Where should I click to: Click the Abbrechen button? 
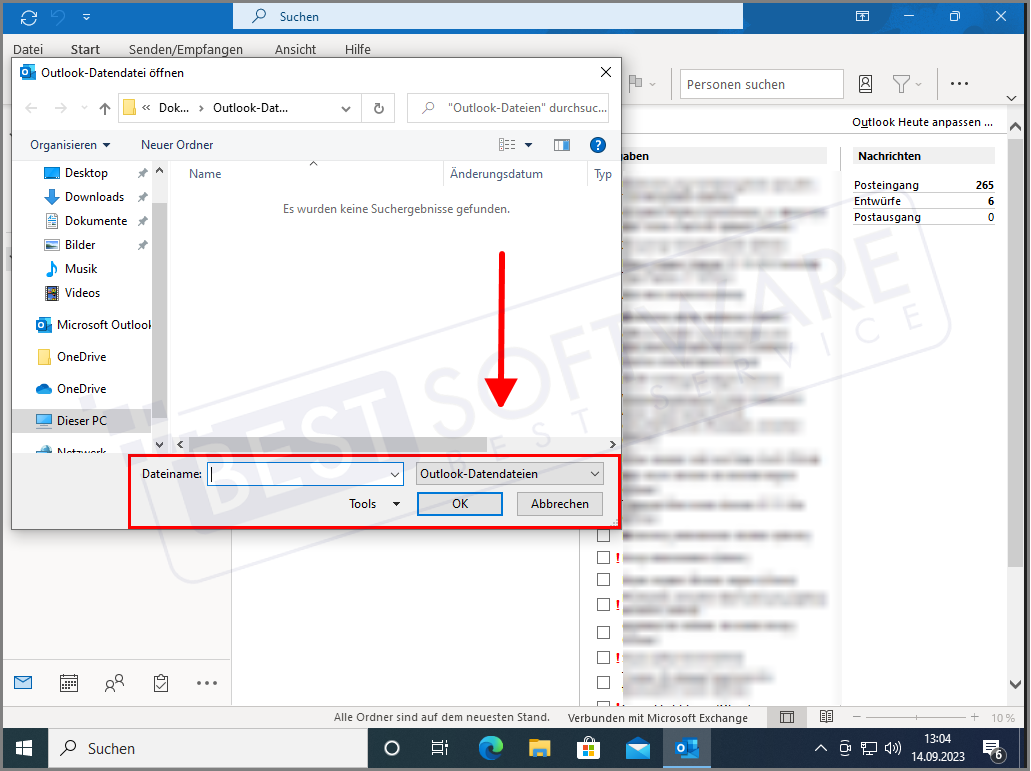pos(559,504)
